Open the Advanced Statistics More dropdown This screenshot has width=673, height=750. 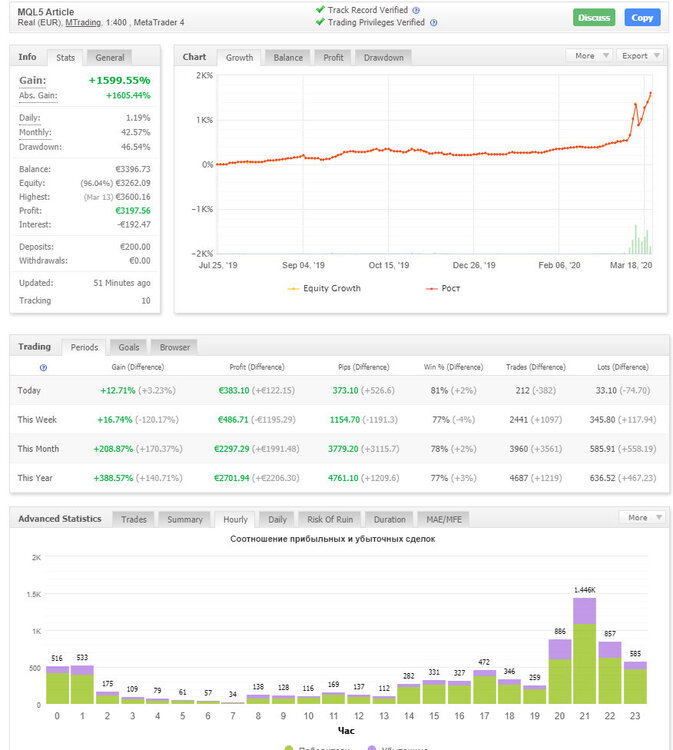click(x=642, y=518)
